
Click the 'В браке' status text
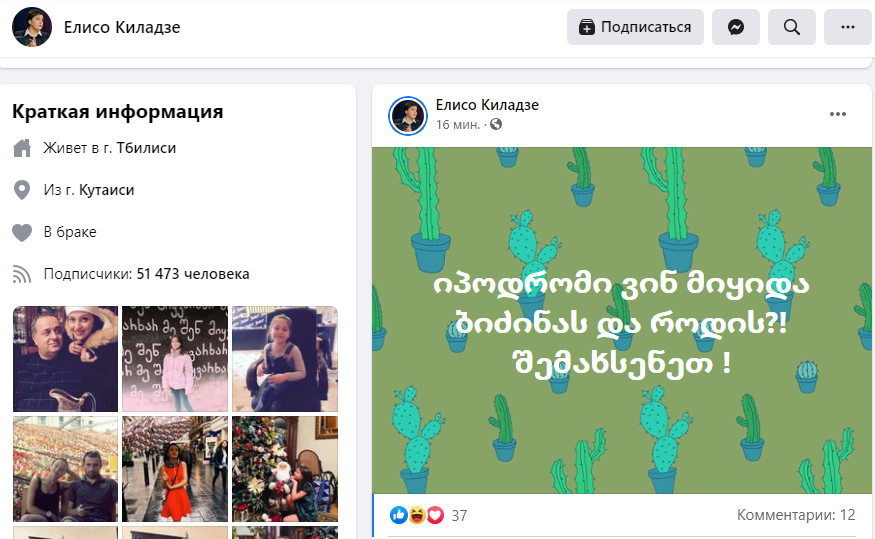point(70,232)
